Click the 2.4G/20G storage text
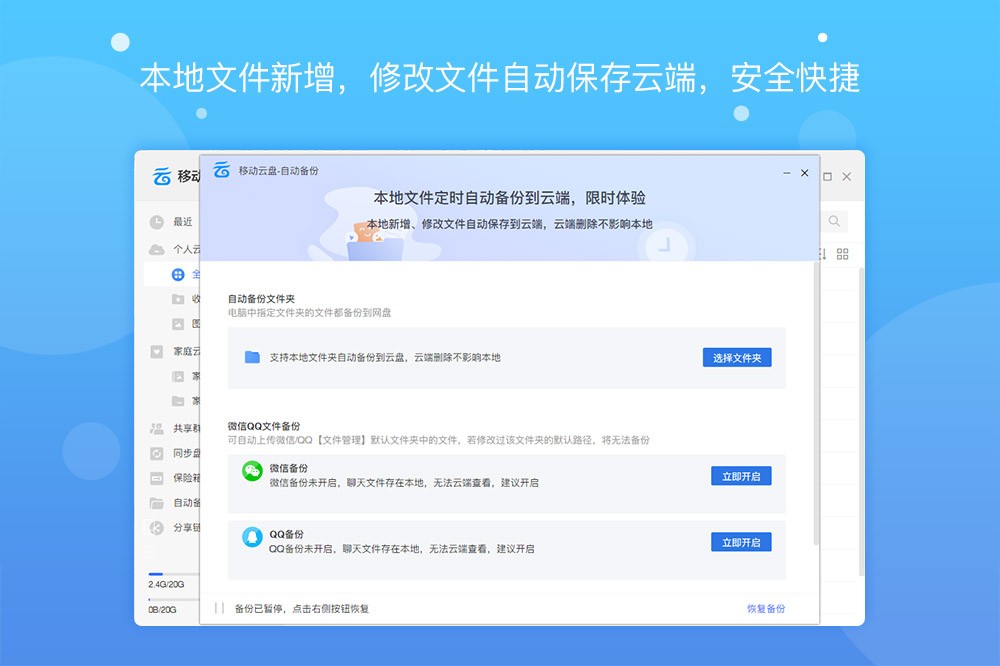This screenshot has width=1000, height=666. point(166,584)
